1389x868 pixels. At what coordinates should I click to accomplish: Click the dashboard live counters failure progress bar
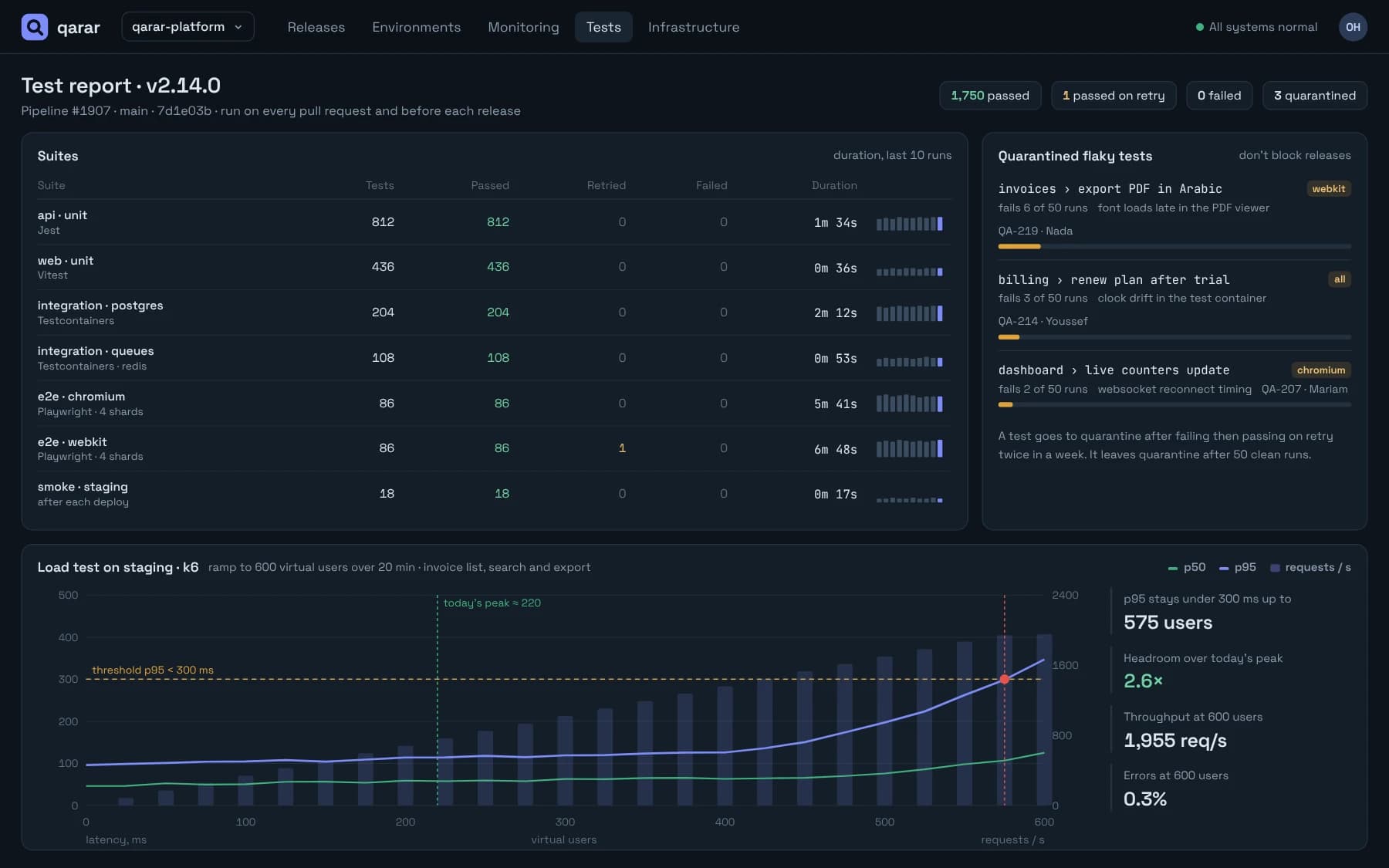pyautogui.click(x=1174, y=404)
